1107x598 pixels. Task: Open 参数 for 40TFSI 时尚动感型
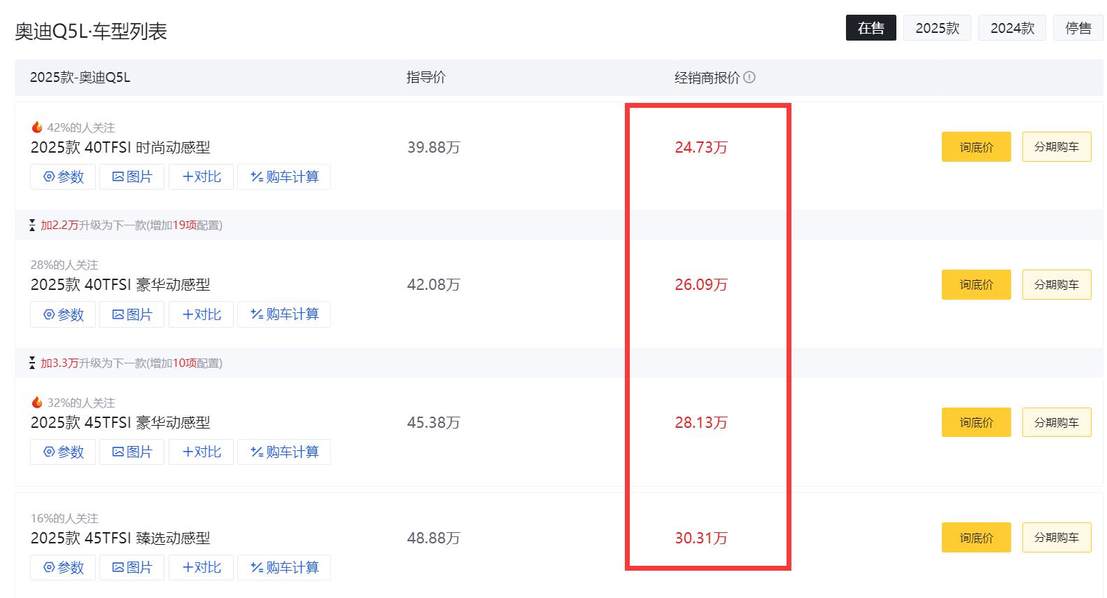pyautogui.click(x=63, y=177)
